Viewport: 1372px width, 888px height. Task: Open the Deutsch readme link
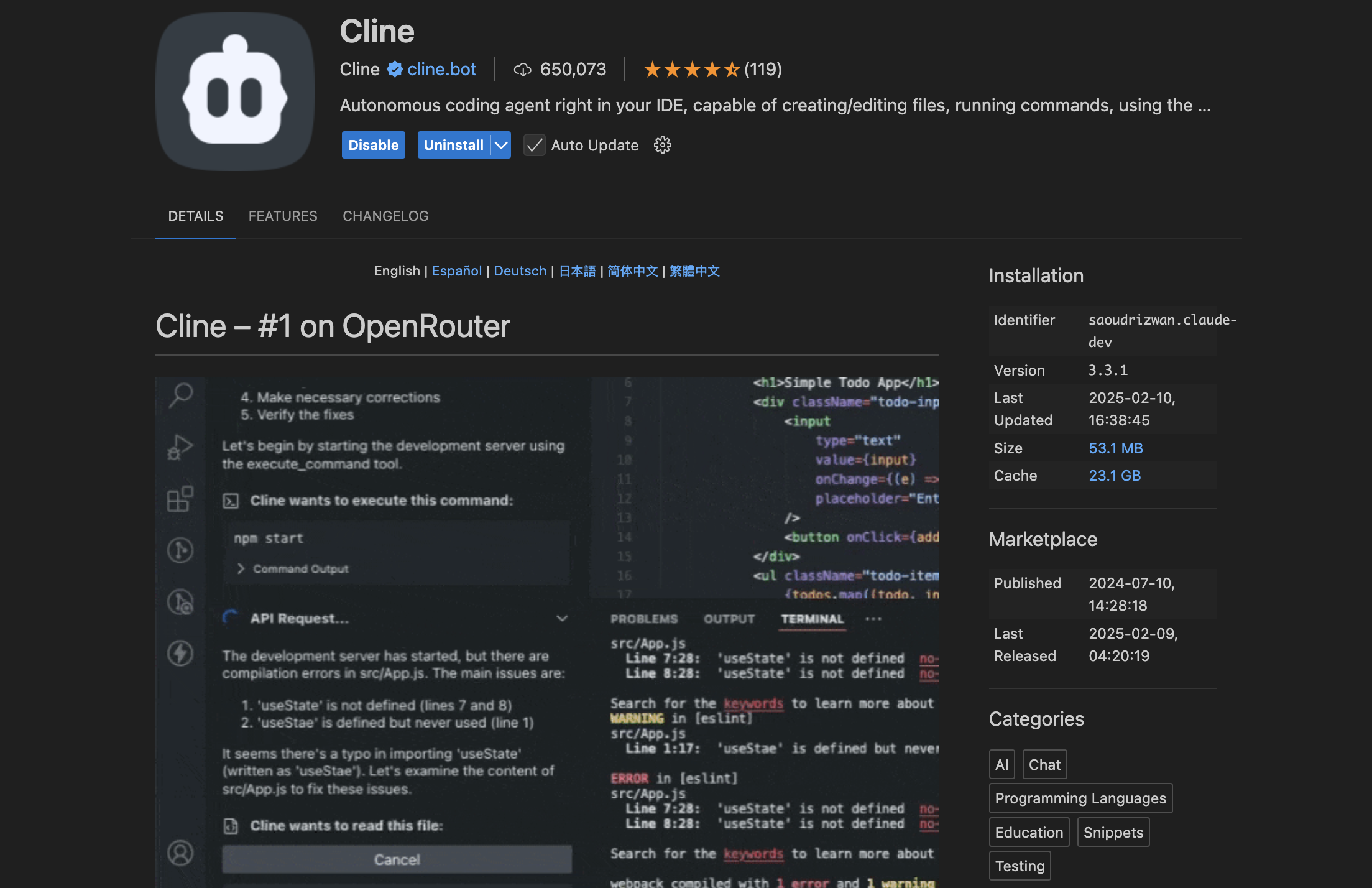click(x=520, y=271)
